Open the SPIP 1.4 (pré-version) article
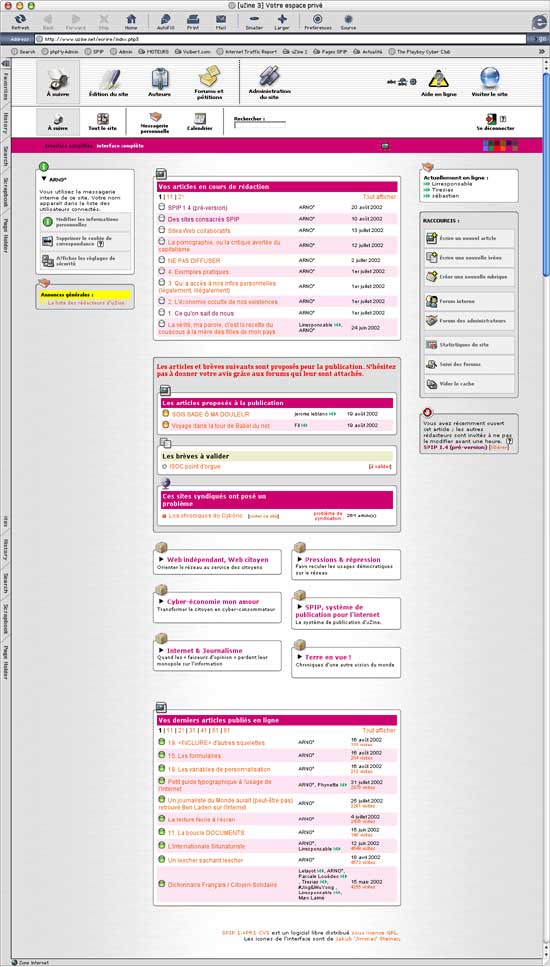Image resolution: width=550 pixels, height=967 pixels. click(x=197, y=208)
